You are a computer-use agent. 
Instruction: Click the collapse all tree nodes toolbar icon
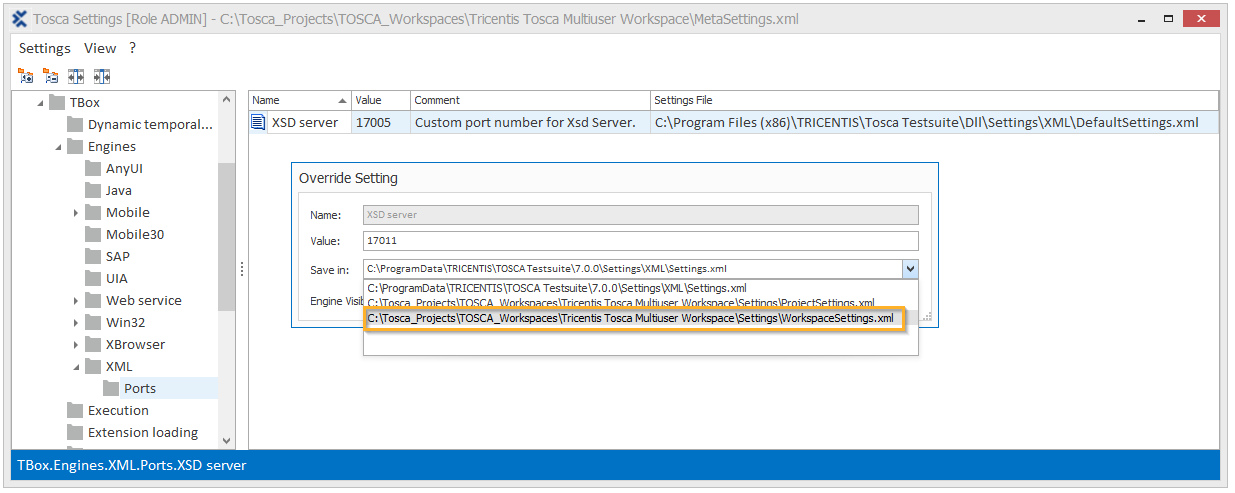click(50, 76)
